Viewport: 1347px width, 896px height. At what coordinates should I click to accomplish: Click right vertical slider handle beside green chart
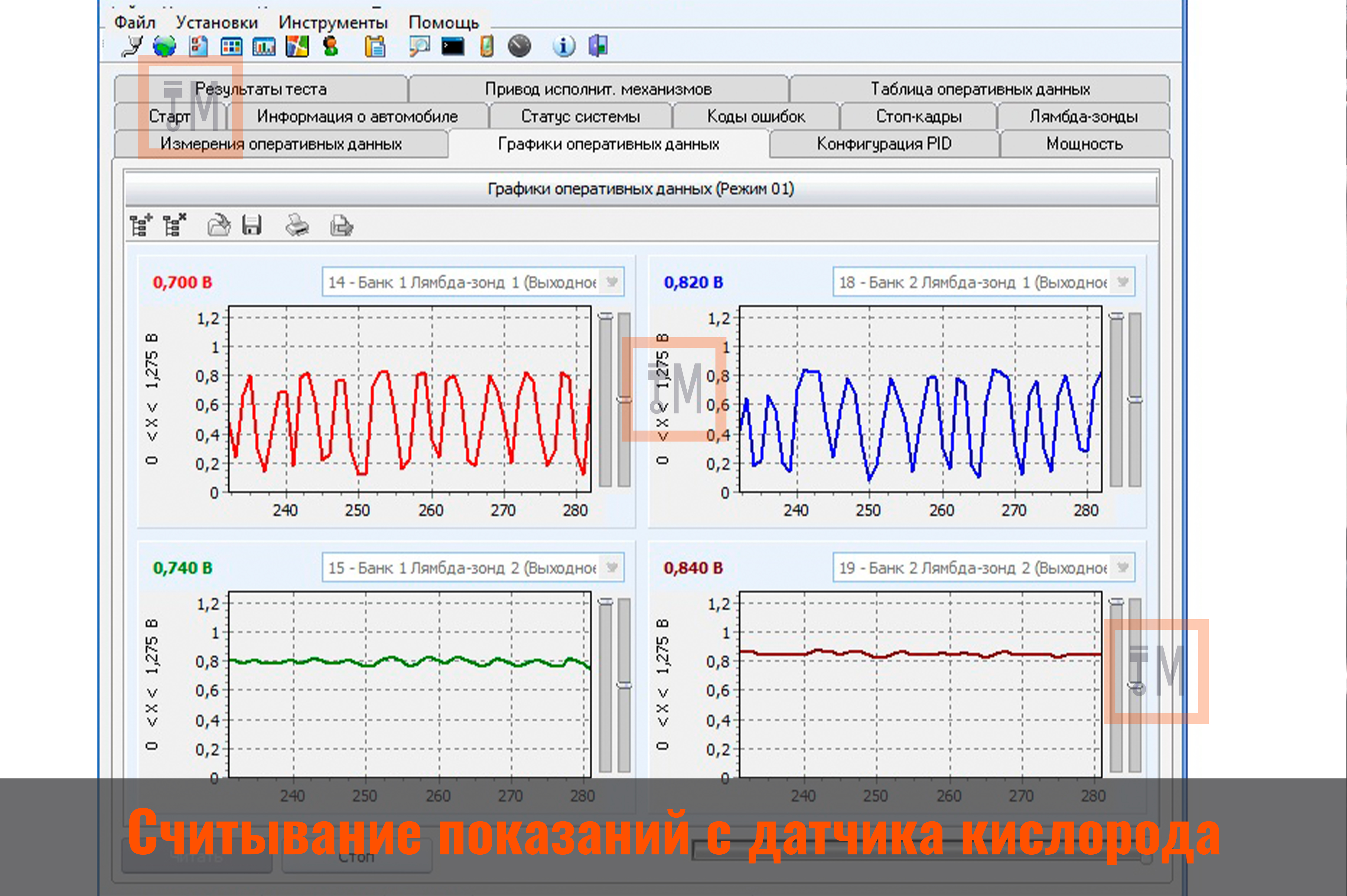click(624, 685)
